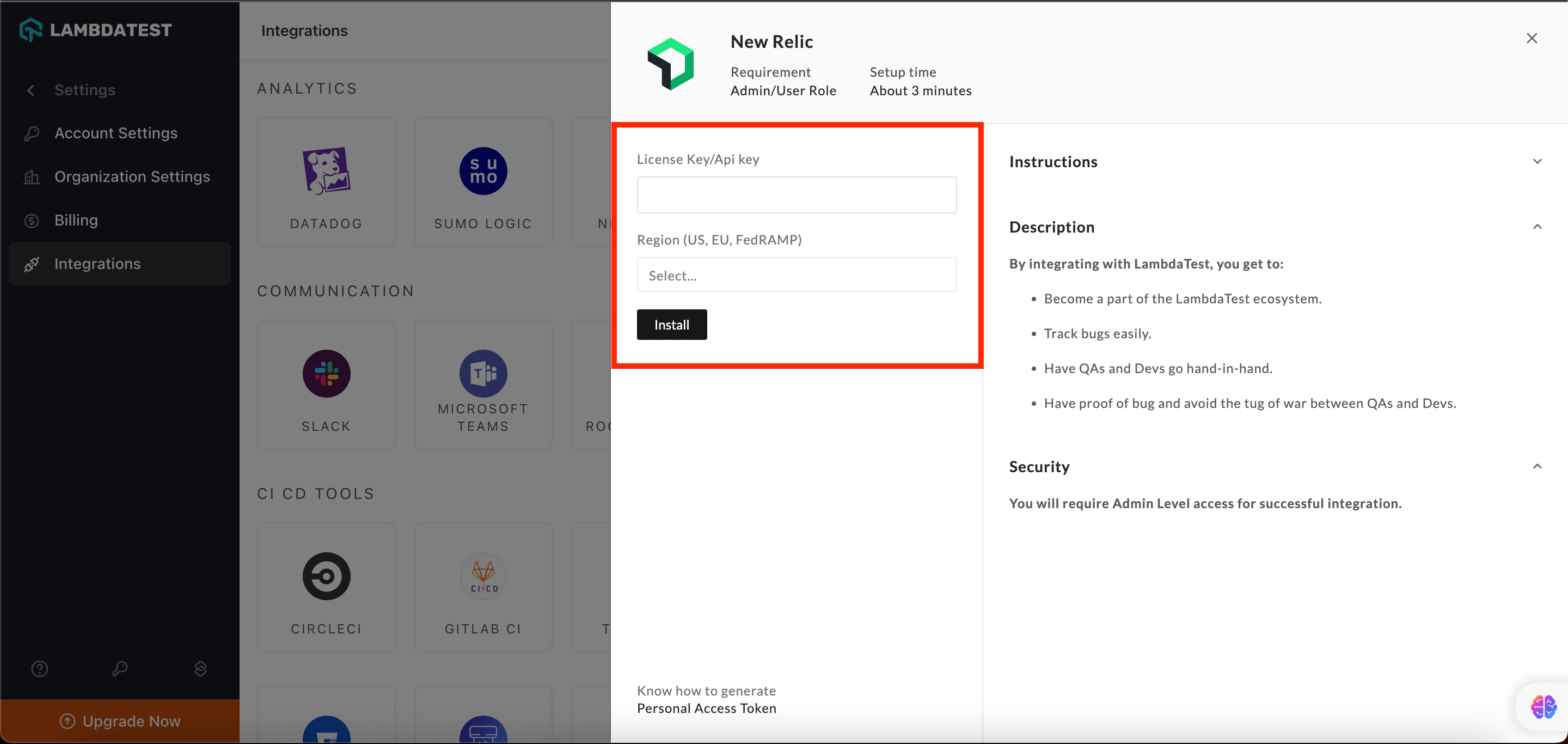Select the Slack integration icon
The image size is (1568, 744).
[326, 373]
